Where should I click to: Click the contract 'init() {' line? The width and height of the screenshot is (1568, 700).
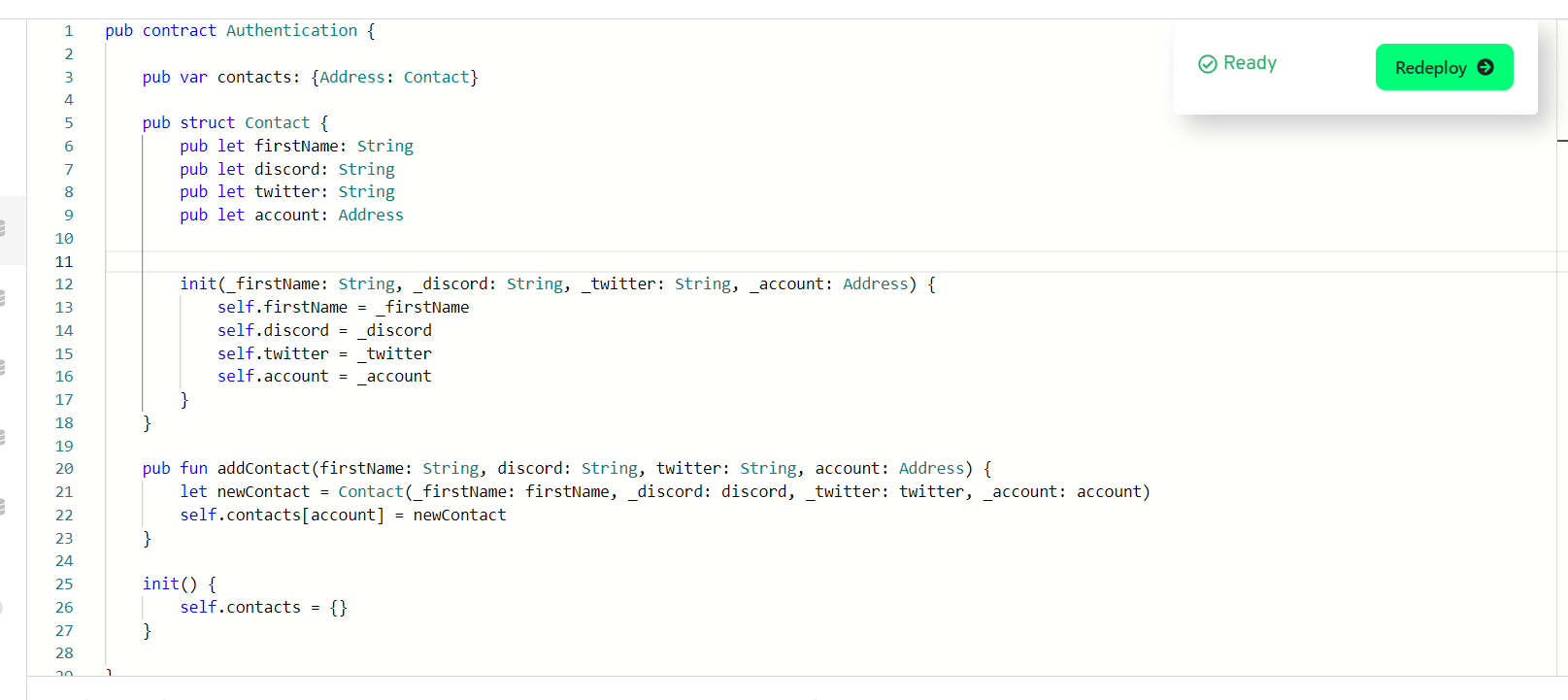(180, 584)
